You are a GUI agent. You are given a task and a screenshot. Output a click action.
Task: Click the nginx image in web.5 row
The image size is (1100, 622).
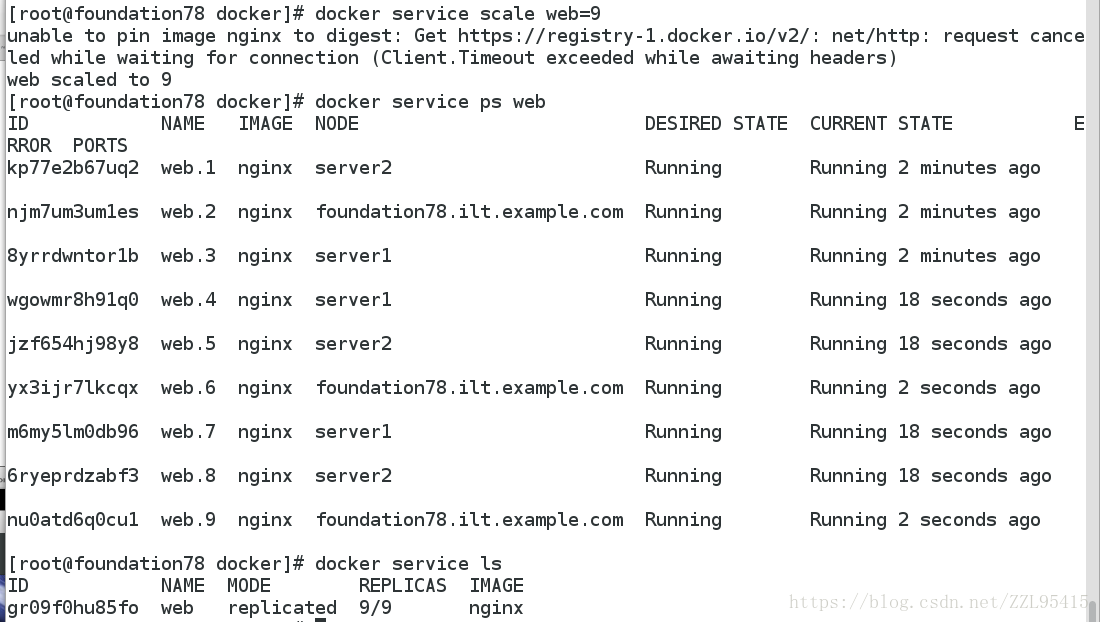click(x=264, y=344)
